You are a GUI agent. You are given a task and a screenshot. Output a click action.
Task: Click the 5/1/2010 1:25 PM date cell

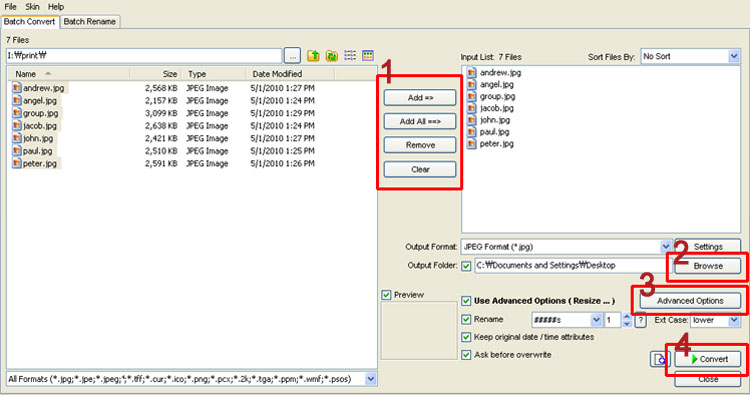tap(282, 151)
